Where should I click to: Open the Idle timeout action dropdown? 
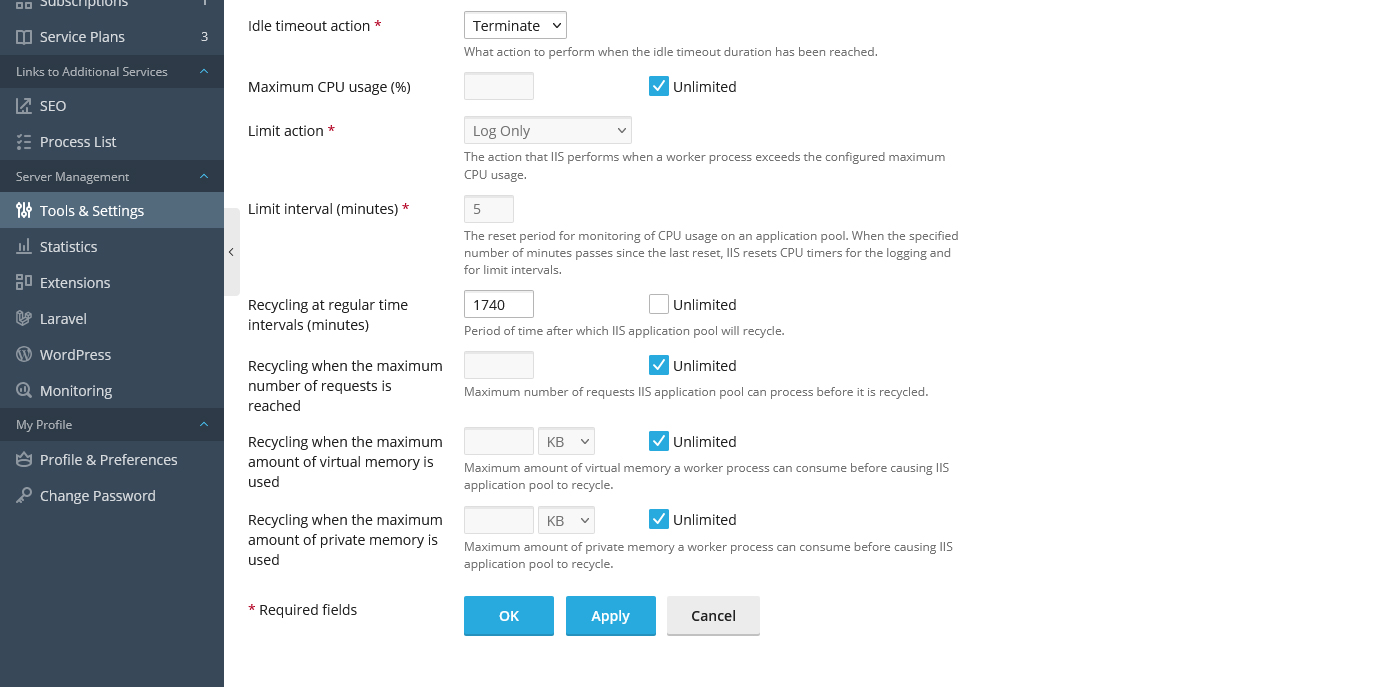coord(515,26)
